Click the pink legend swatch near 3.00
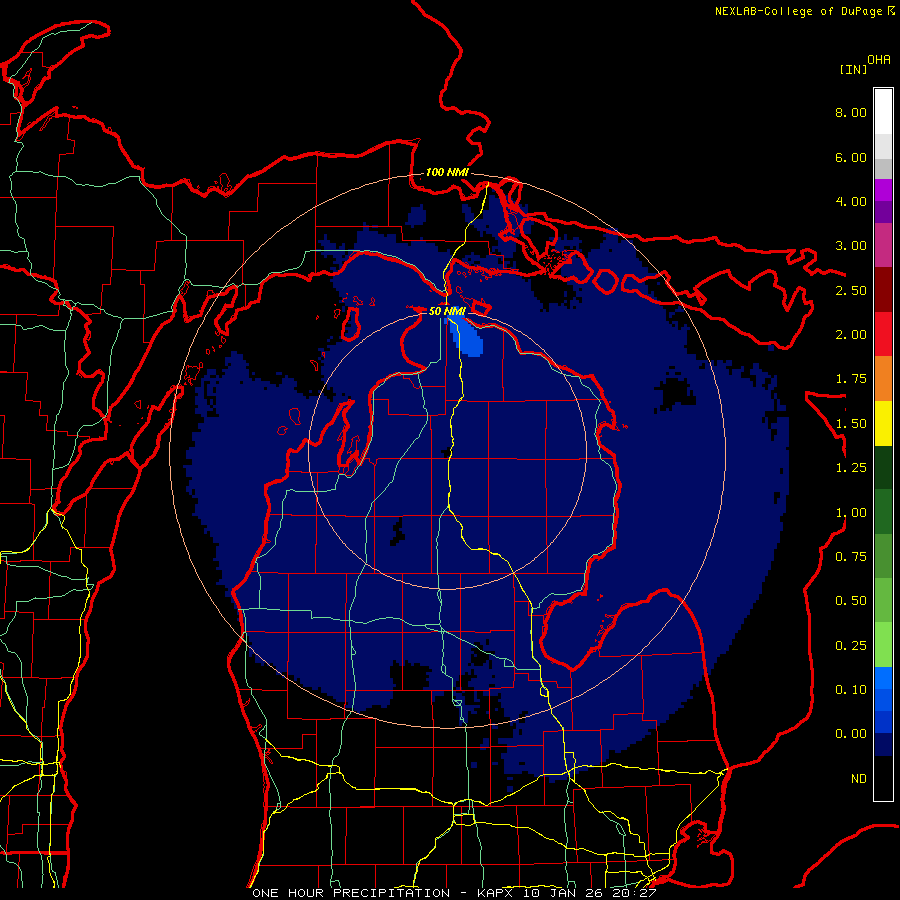900x900 pixels. (883, 246)
